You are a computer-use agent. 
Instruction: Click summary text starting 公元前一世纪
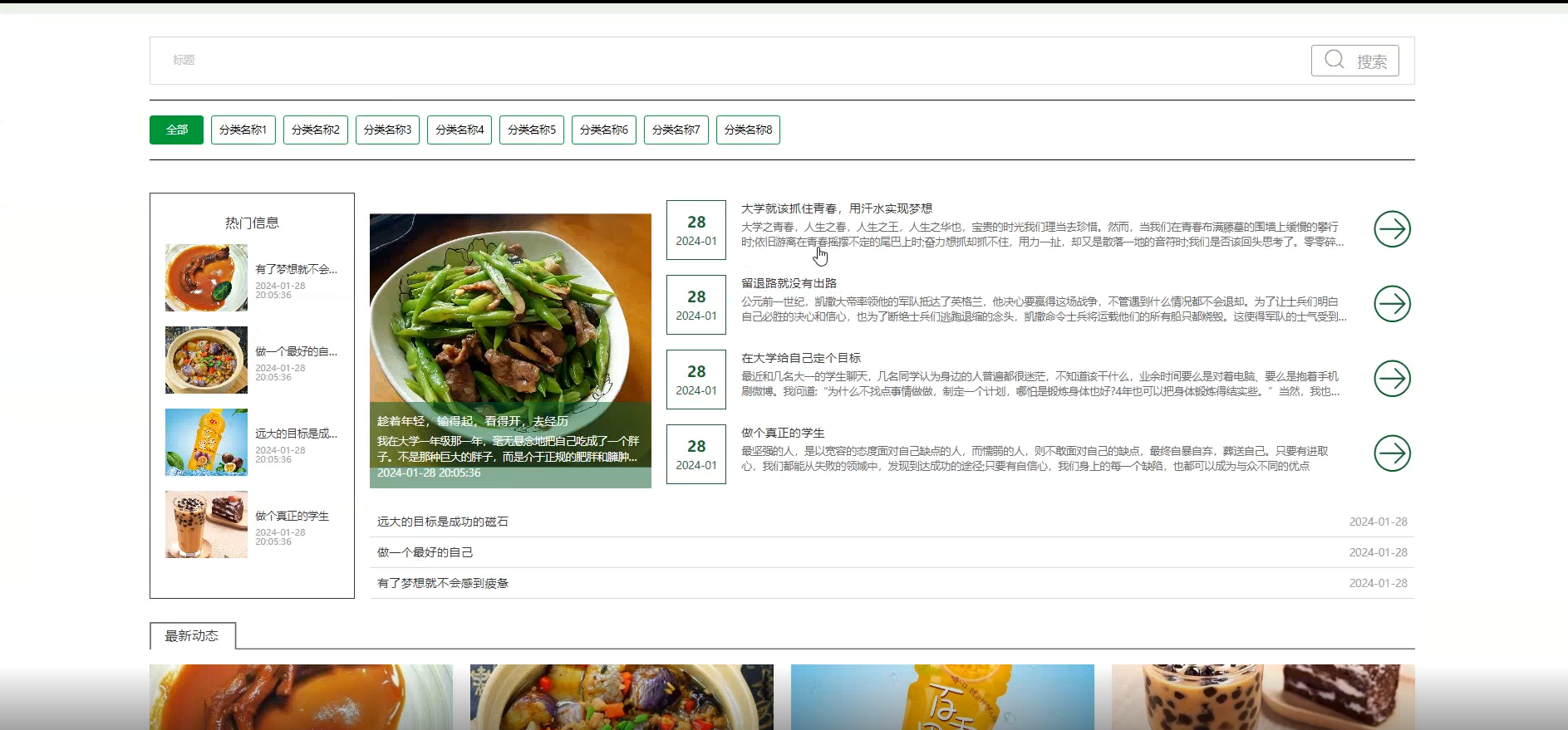pos(1044,309)
